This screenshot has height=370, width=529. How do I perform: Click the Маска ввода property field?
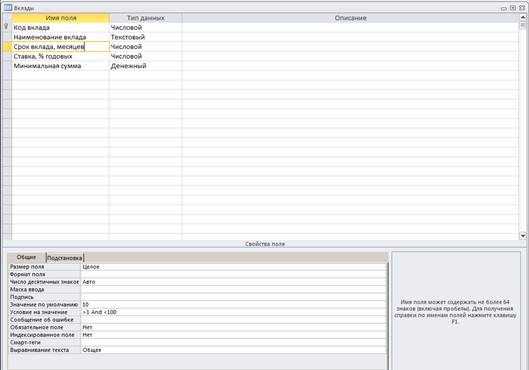click(233, 289)
